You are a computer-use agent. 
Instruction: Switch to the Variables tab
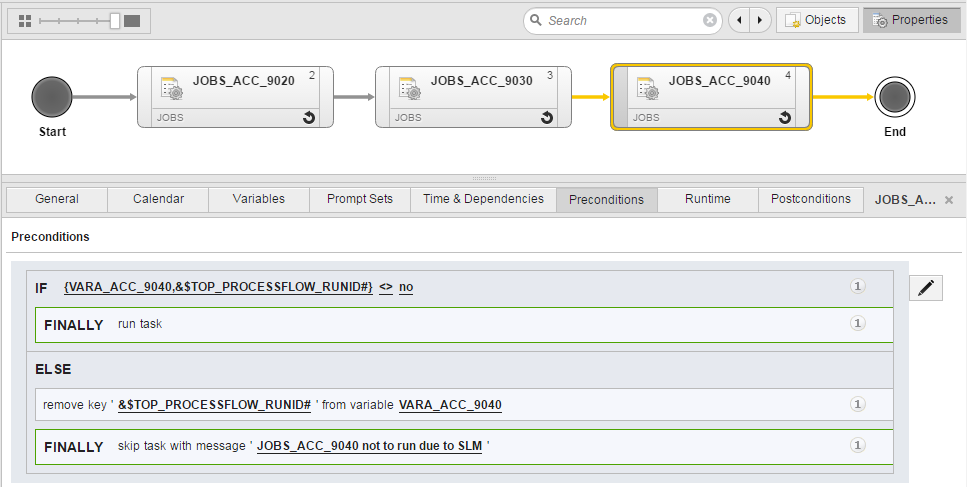pyautogui.click(x=258, y=199)
